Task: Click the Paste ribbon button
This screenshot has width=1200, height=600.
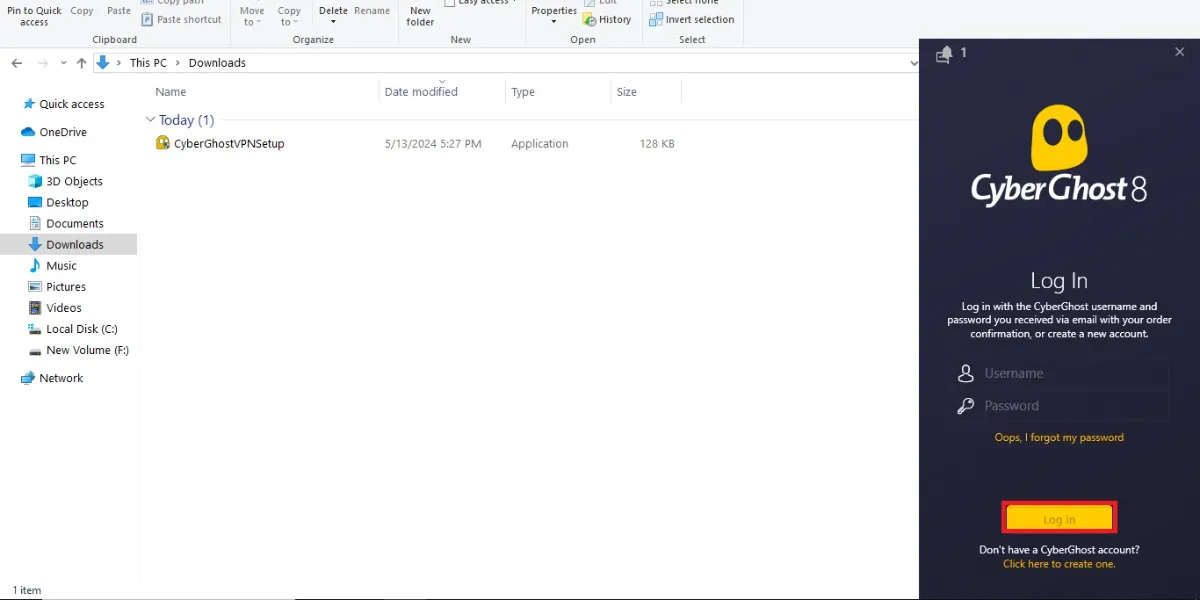Action: click(x=119, y=11)
